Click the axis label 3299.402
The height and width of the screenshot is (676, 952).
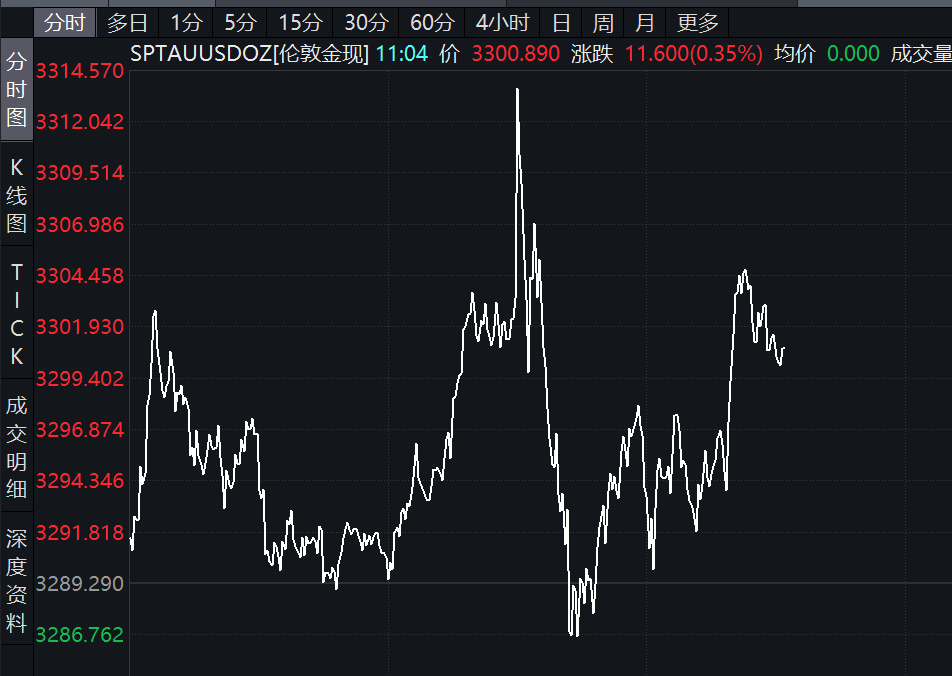click(x=80, y=378)
